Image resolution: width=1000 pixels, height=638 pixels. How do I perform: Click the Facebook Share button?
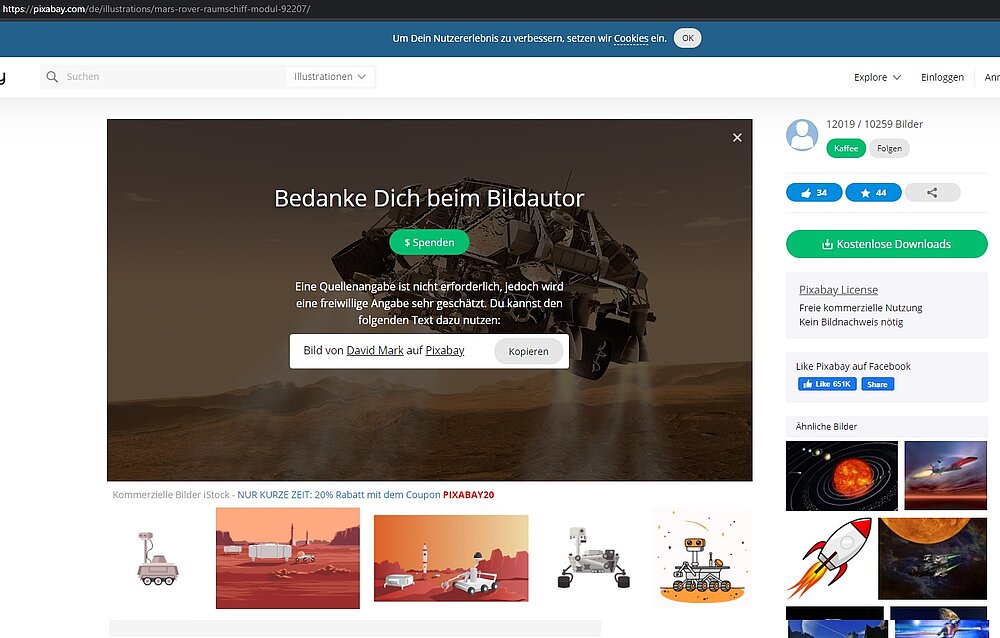pyautogui.click(x=877, y=384)
